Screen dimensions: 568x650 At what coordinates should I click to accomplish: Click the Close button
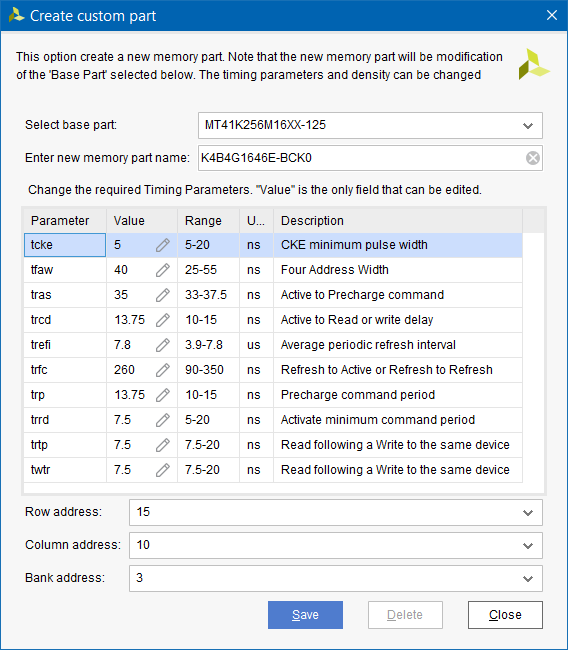(505, 615)
